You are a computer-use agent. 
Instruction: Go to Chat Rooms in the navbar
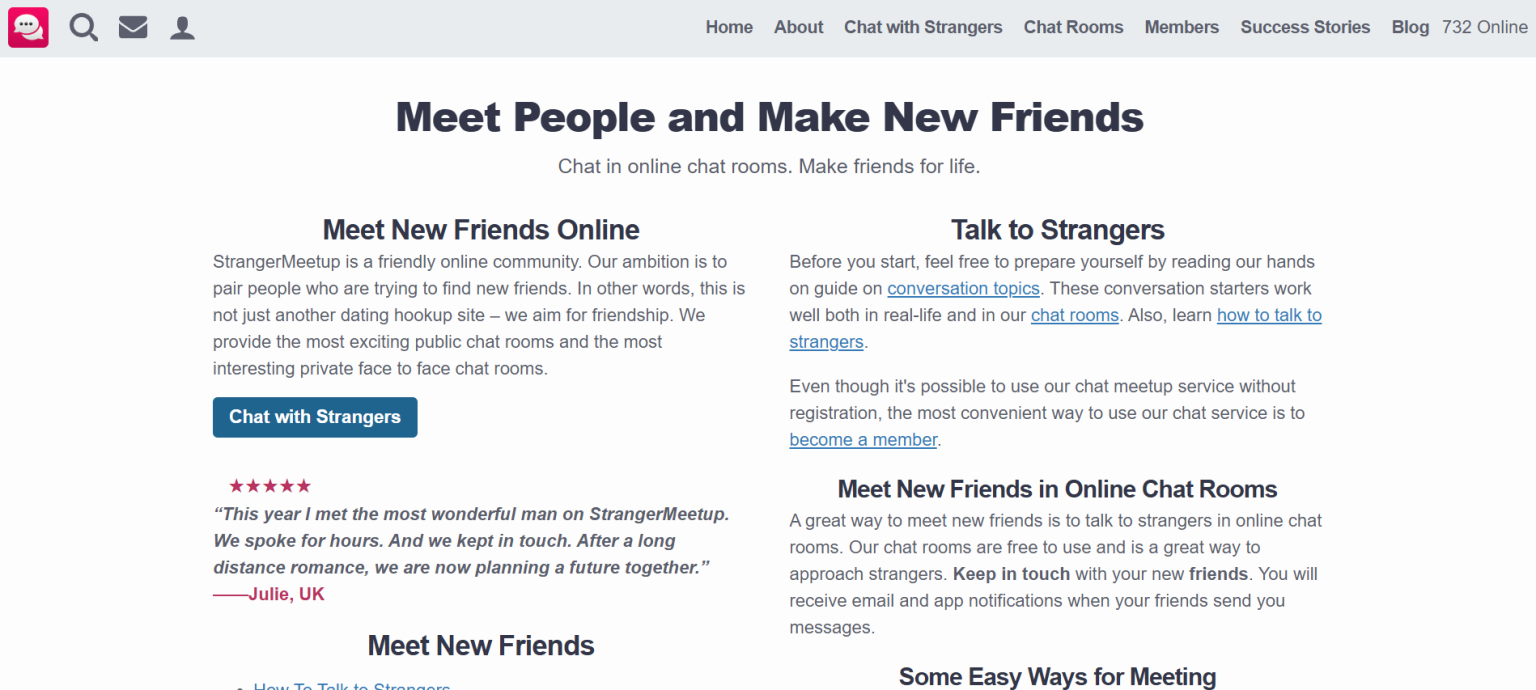click(x=1073, y=27)
